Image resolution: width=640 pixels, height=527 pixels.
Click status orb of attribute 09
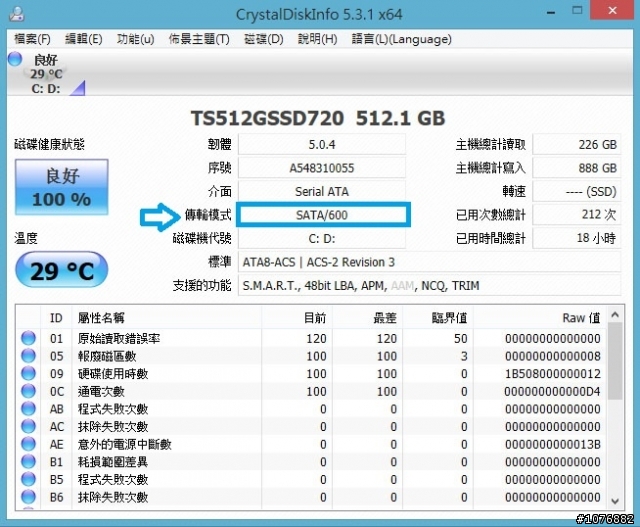tap(28, 373)
